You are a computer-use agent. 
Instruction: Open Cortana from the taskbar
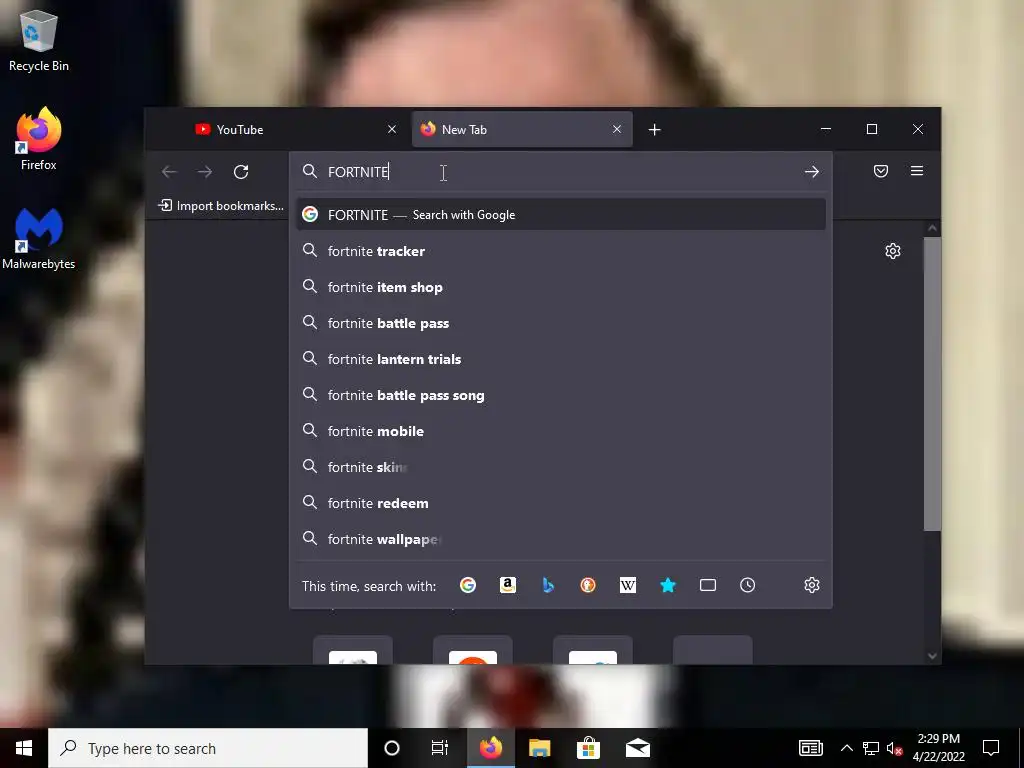pyautogui.click(x=392, y=748)
